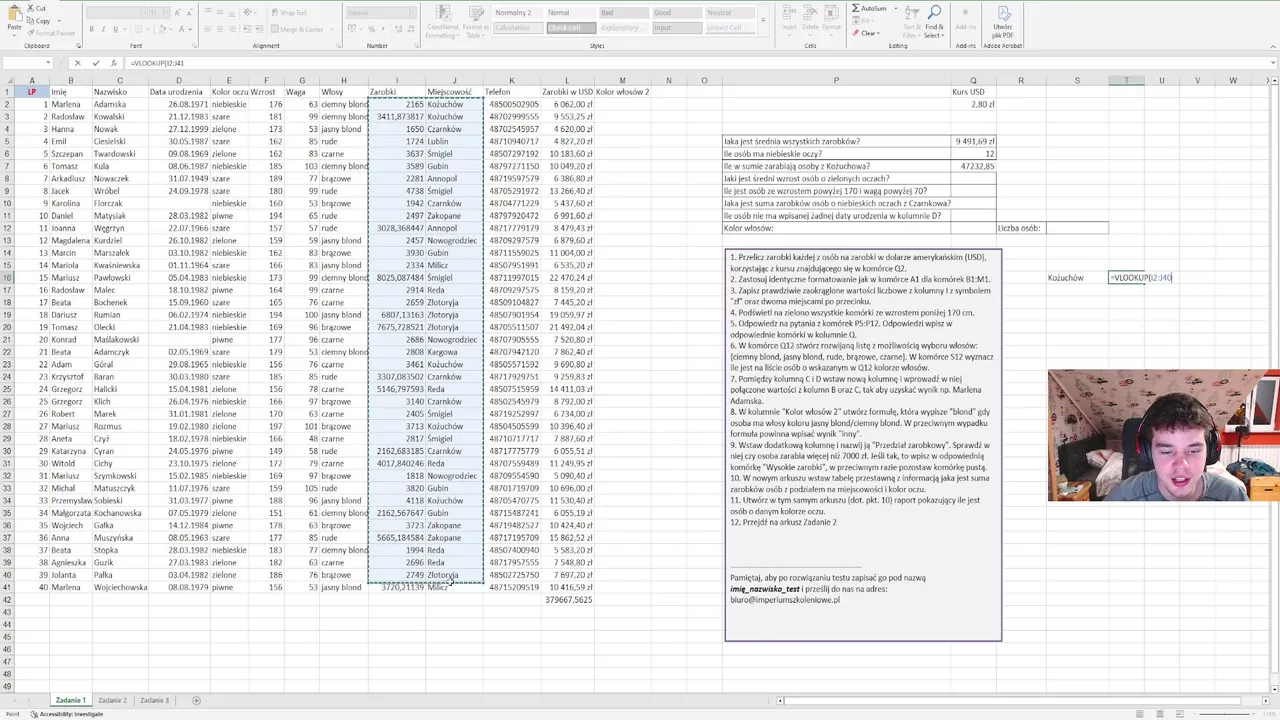Open the font size dropdown
1280x720 pixels.
click(x=169, y=13)
